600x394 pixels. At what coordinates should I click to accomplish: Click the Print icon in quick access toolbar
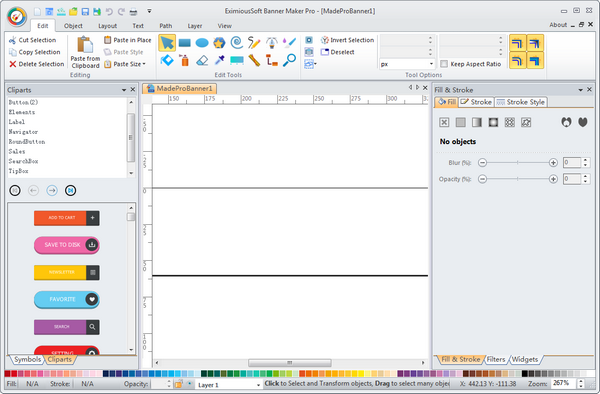133,12
